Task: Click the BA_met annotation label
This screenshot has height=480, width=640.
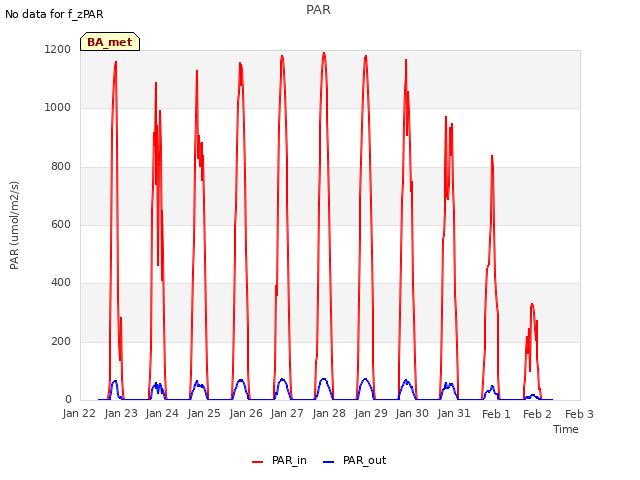Action: [x=110, y=42]
